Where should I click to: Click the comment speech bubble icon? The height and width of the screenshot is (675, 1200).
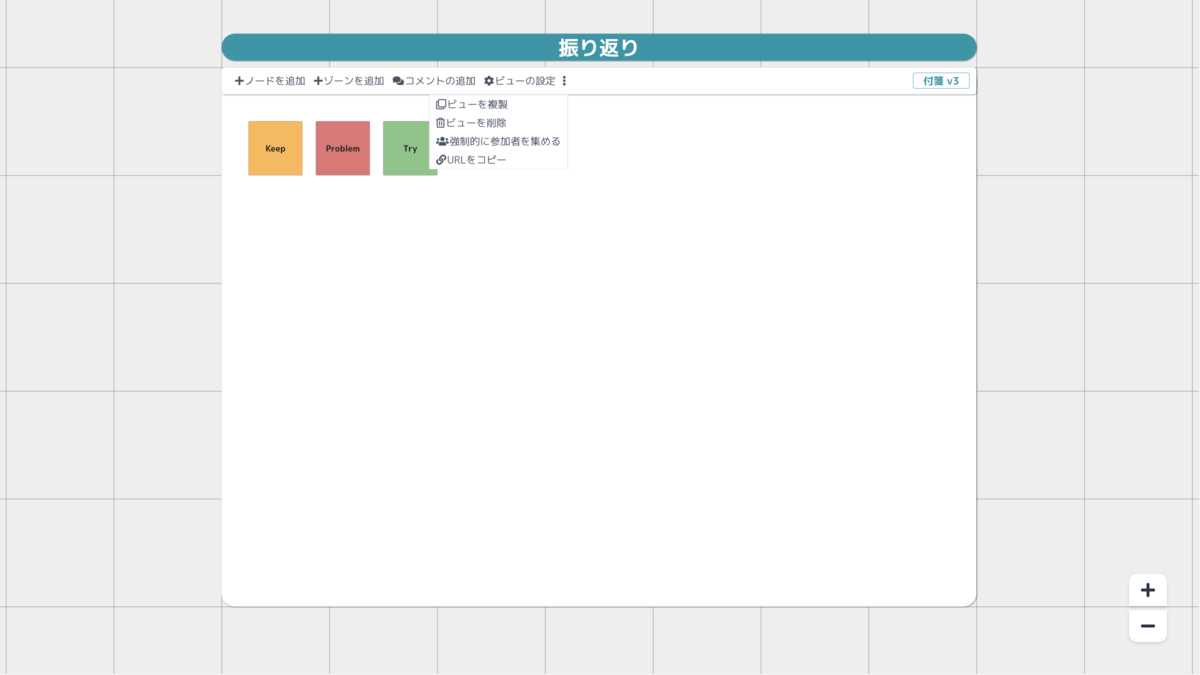coord(397,81)
